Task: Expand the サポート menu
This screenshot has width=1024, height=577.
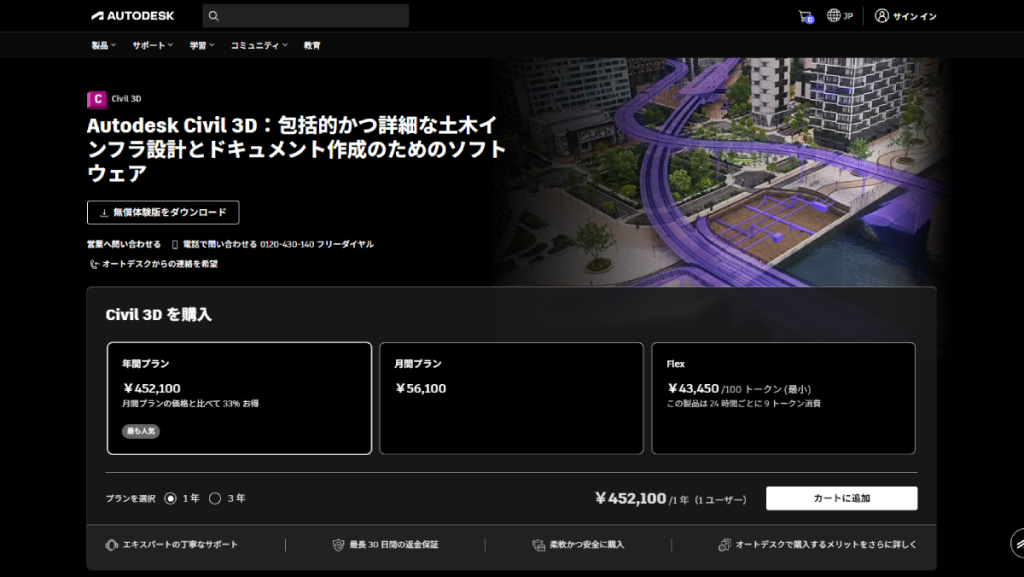Action: click(153, 46)
